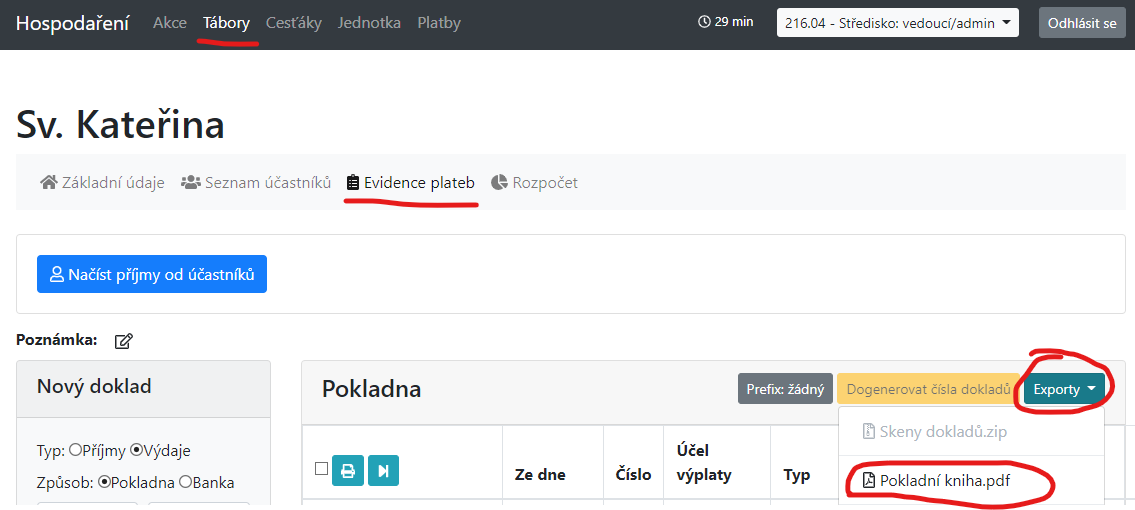Click the pie chart icon of Rozpočet
The height and width of the screenshot is (510, 1135).
click(x=499, y=182)
